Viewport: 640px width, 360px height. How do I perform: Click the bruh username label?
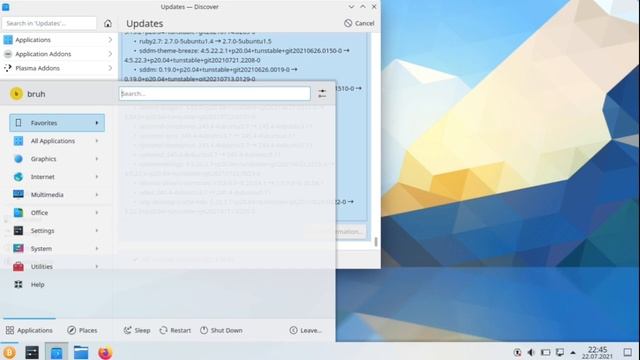(x=36, y=94)
